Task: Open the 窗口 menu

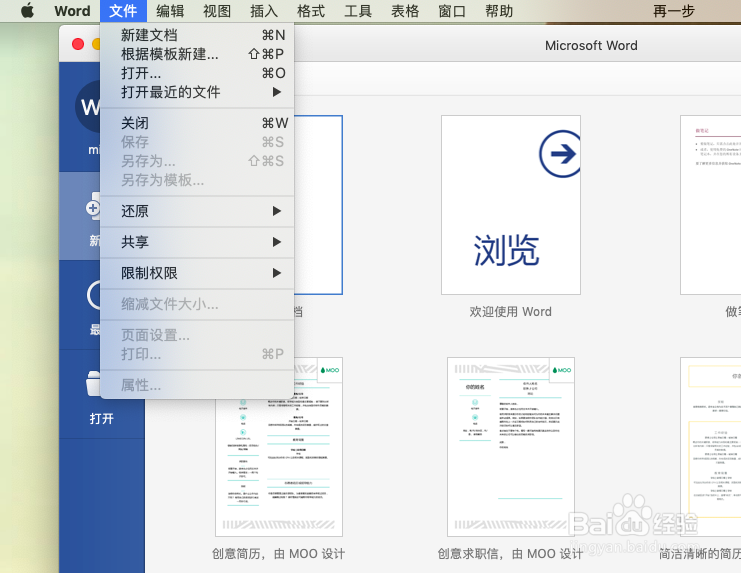Action: point(452,11)
